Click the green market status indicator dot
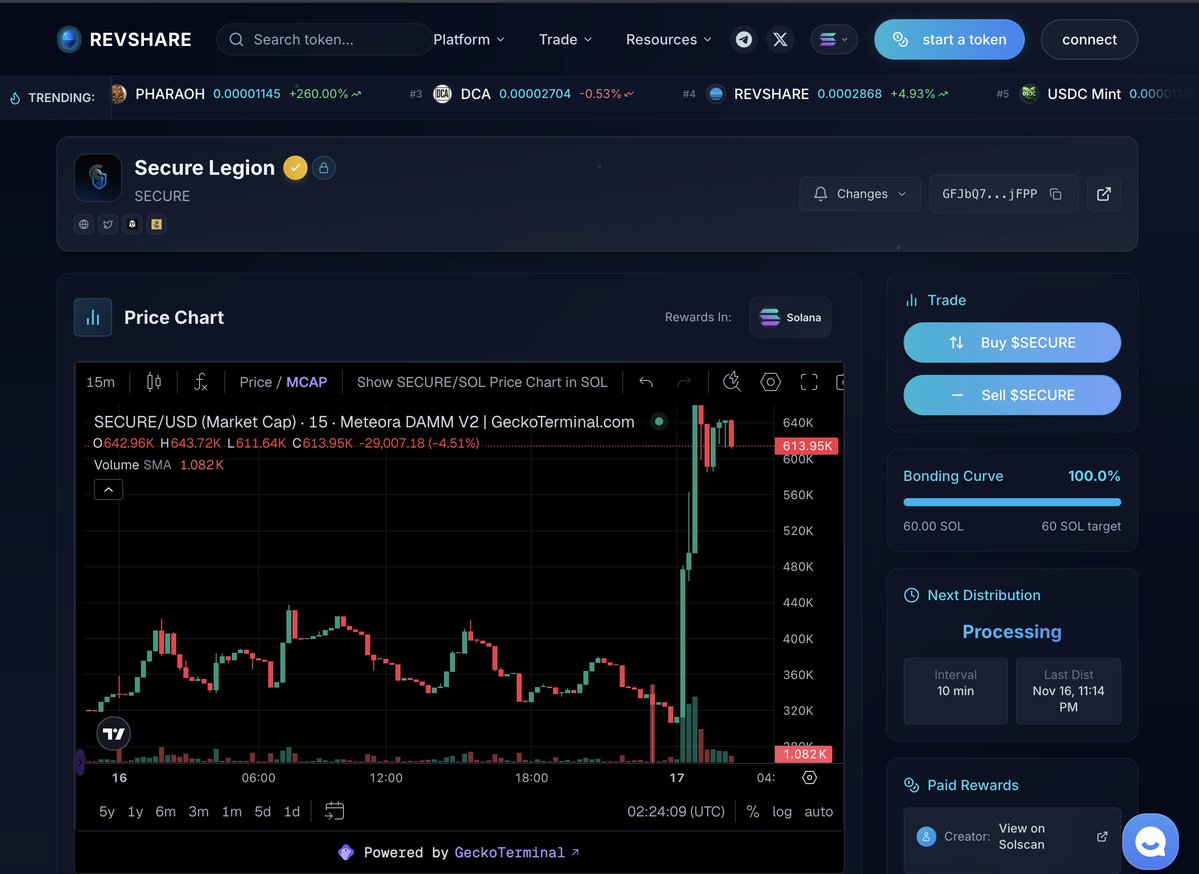The image size is (1199, 874). point(658,421)
